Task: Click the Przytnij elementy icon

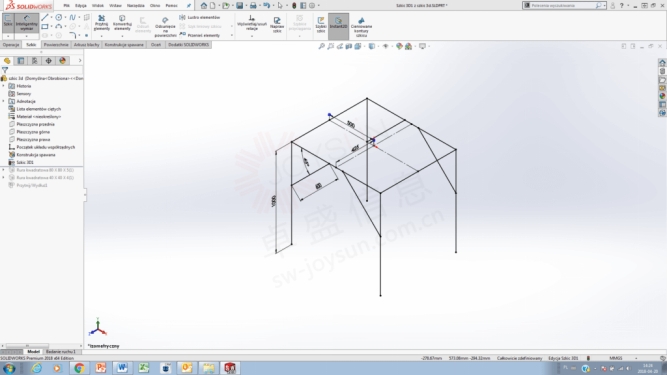Action: coord(101,23)
